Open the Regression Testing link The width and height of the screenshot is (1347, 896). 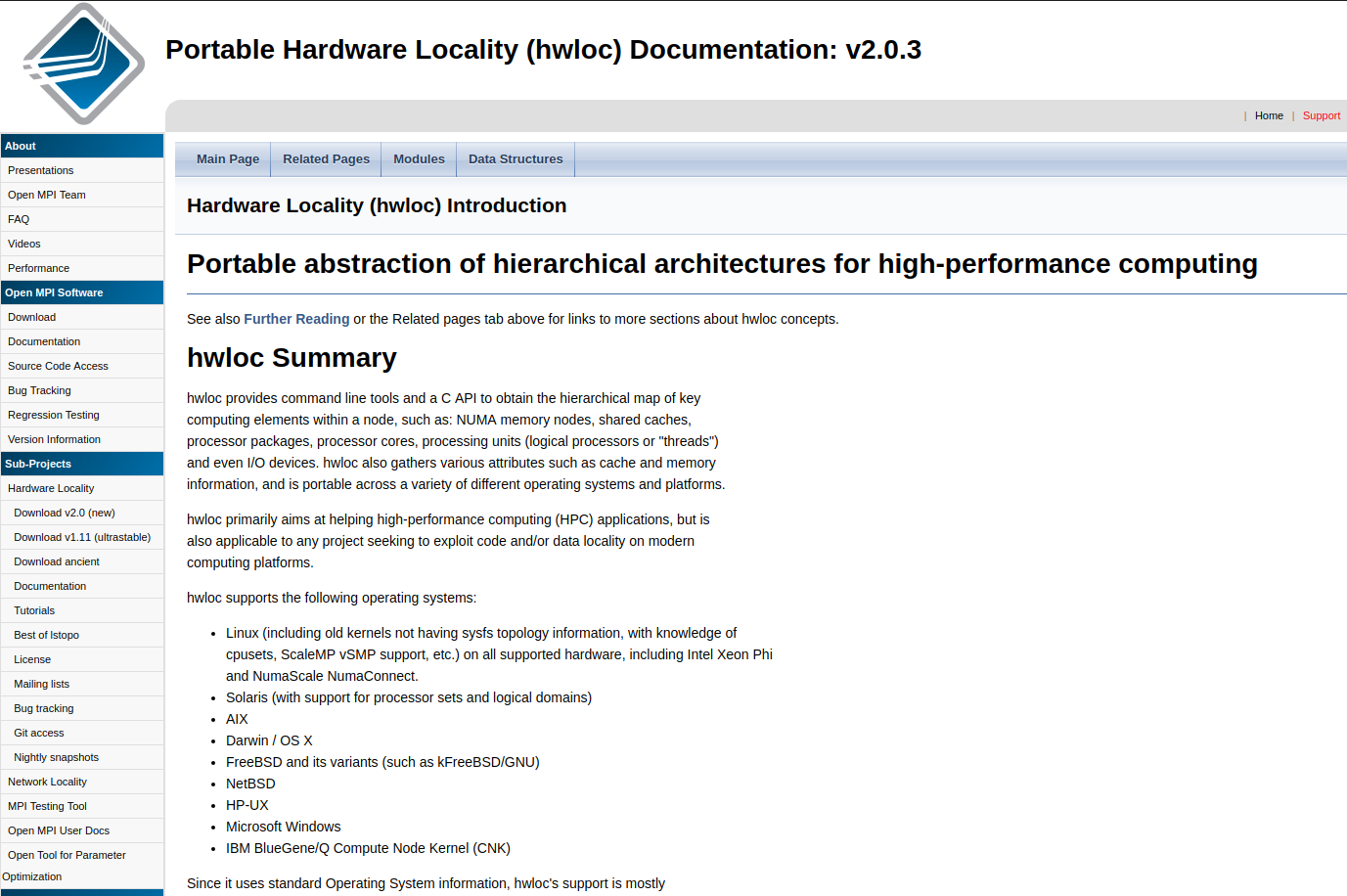82,415
